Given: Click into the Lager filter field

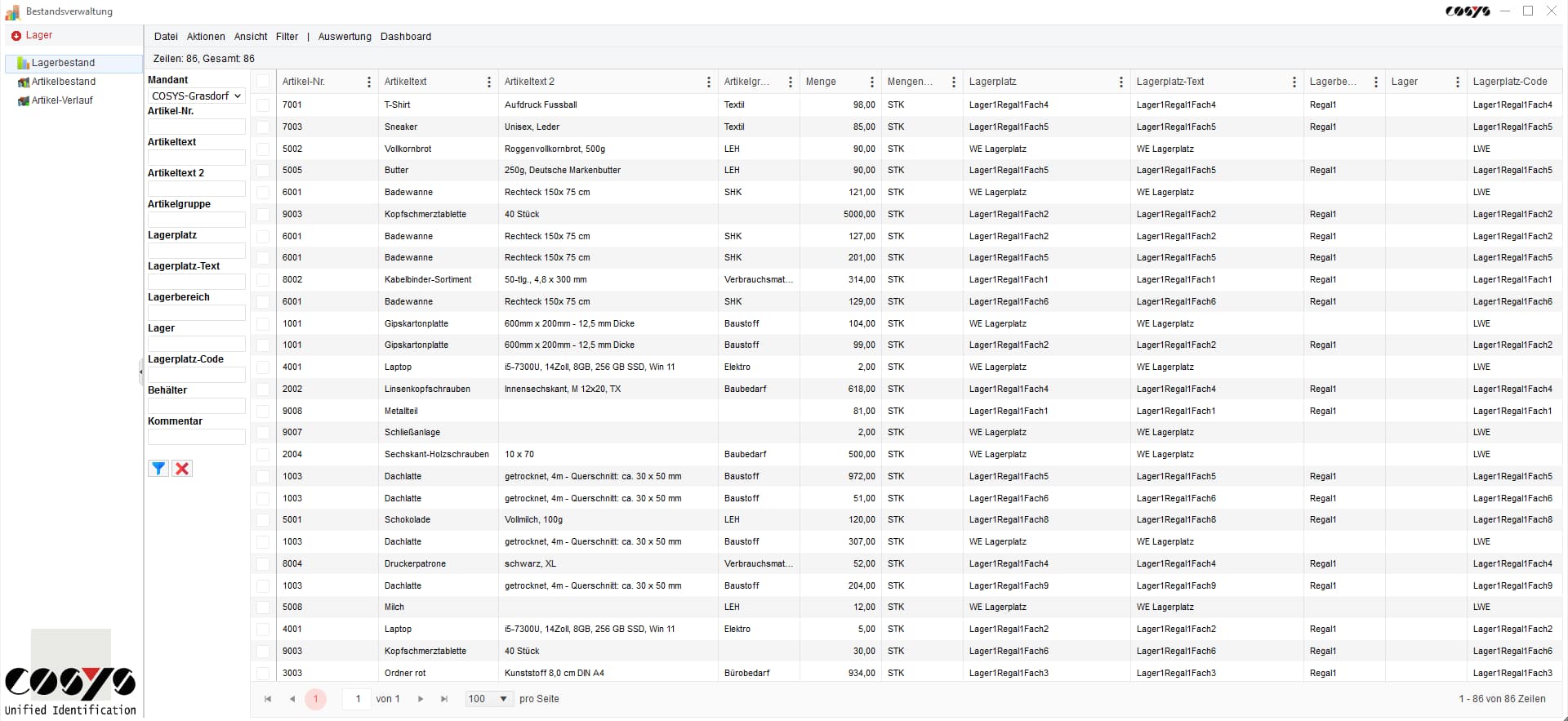Looking at the screenshot, I should click(197, 344).
